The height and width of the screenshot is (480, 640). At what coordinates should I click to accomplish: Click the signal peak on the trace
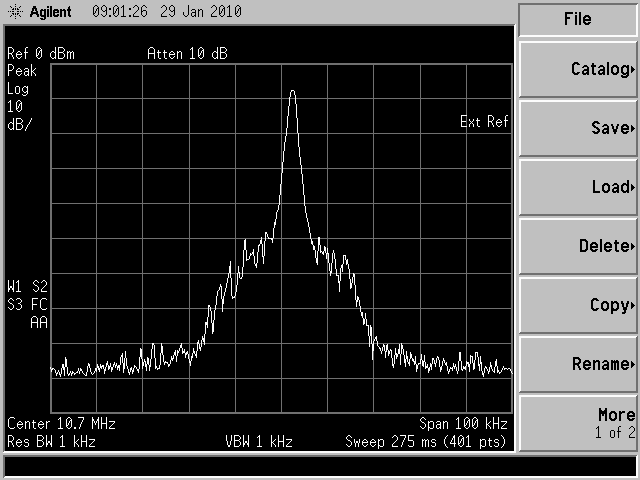[x=293, y=91]
